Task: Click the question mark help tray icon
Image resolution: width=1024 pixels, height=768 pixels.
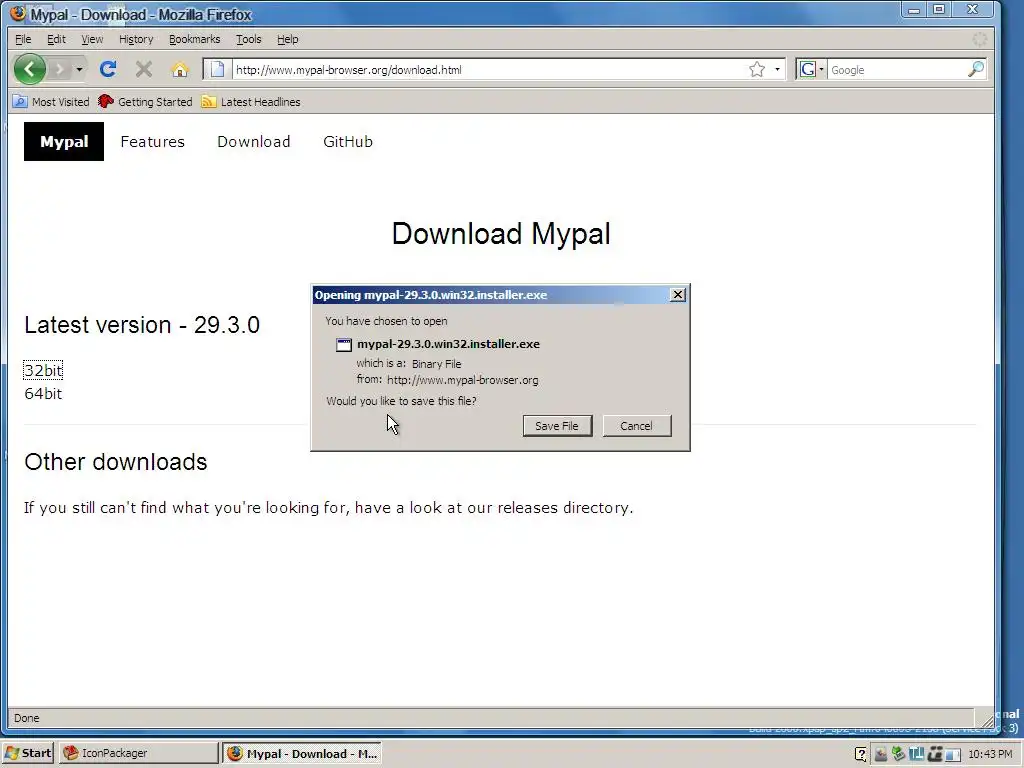Action: click(x=861, y=754)
